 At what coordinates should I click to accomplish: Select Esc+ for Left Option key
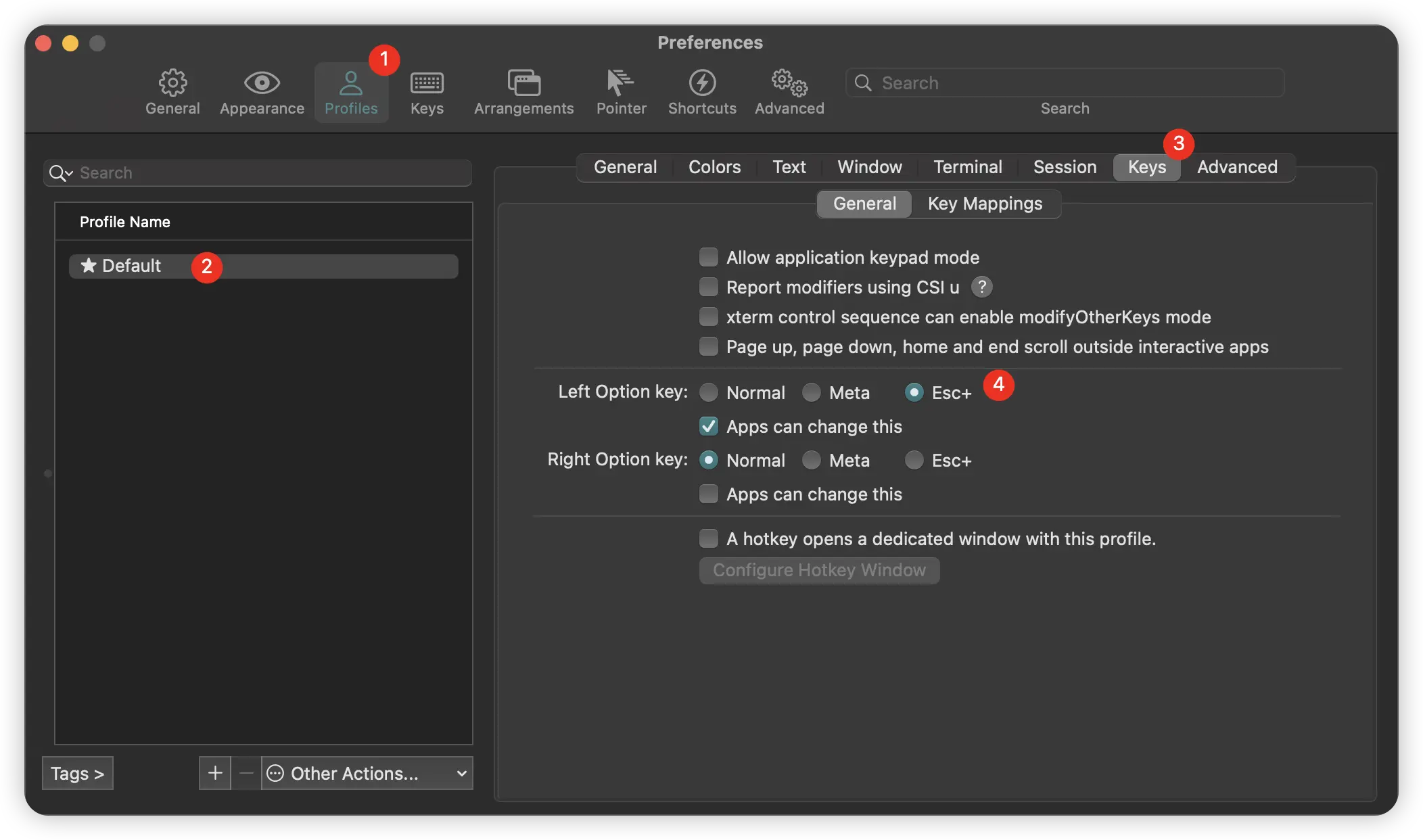pos(912,392)
